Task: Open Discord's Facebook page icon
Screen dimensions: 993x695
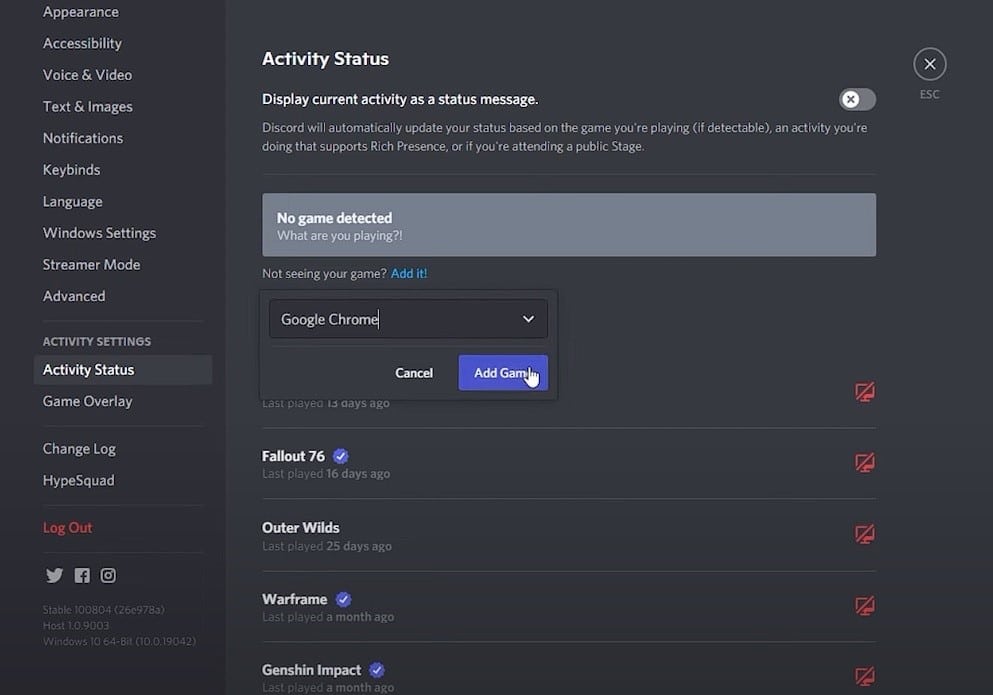Action: [82, 575]
